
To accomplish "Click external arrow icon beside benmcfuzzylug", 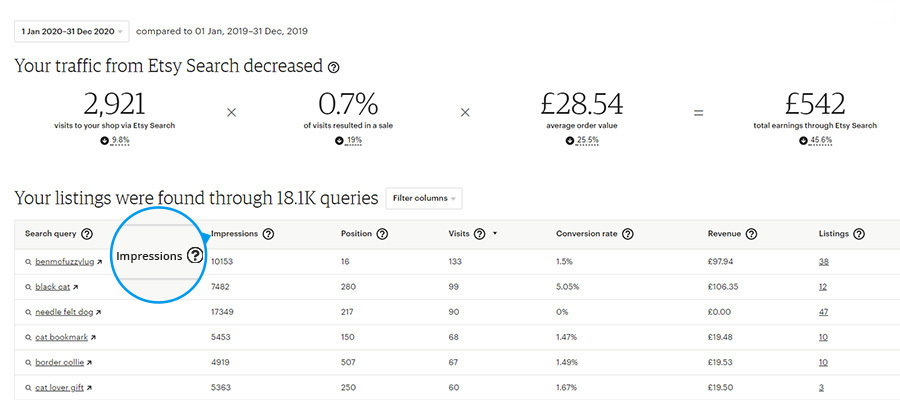I will click(99, 262).
